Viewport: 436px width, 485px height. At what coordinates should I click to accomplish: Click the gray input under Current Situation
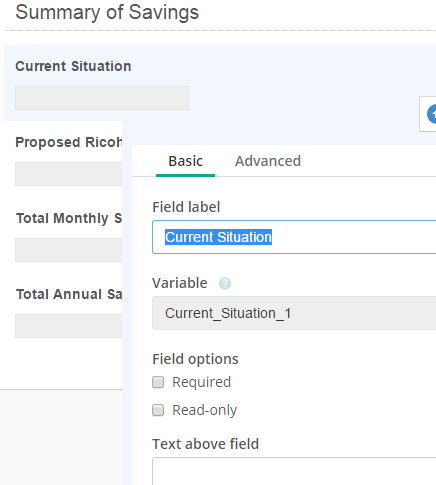(102, 98)
